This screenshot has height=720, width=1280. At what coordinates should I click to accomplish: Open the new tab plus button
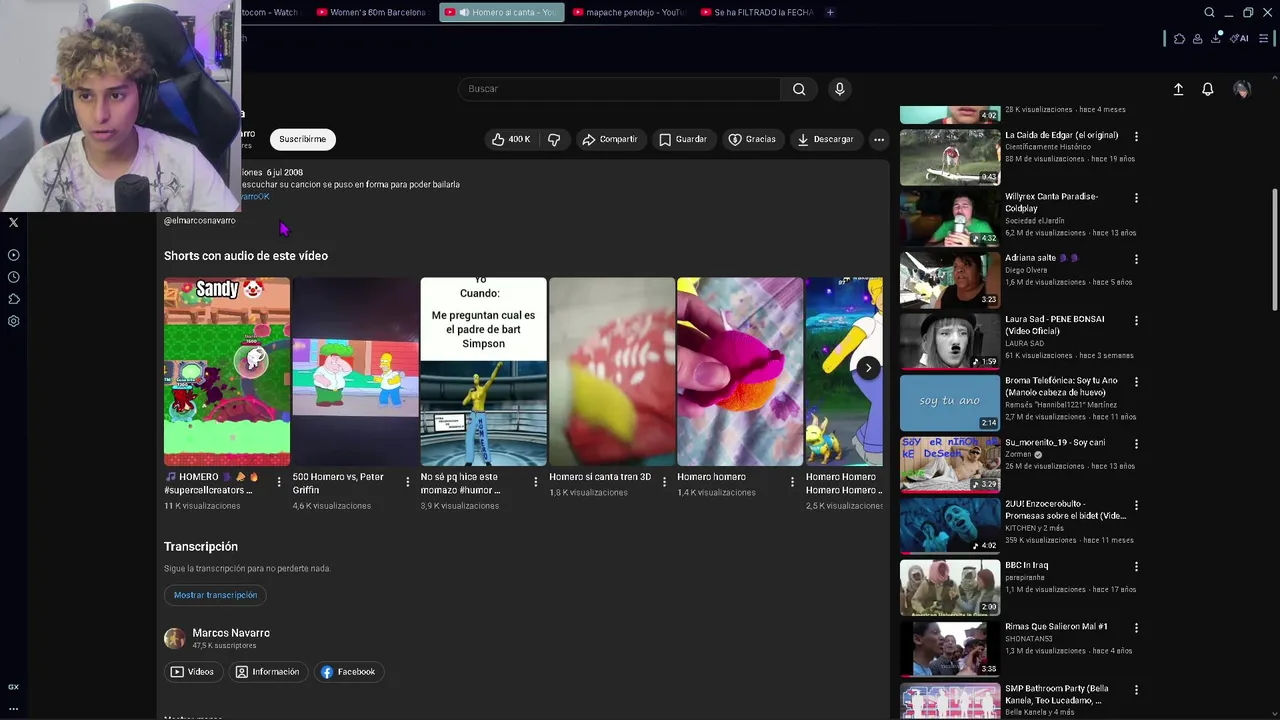[830, 12]
